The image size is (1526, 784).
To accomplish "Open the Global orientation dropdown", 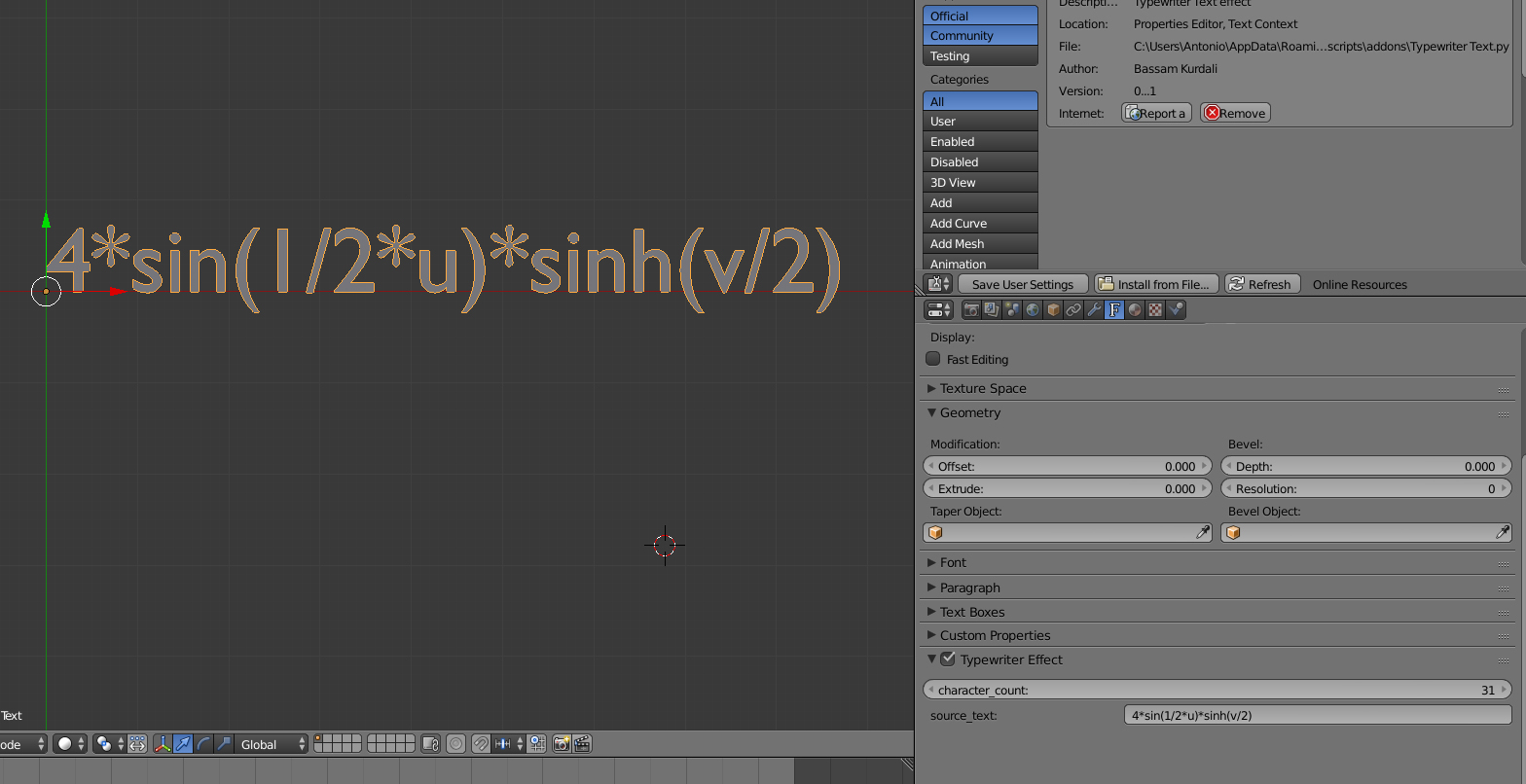I will 271,744.
